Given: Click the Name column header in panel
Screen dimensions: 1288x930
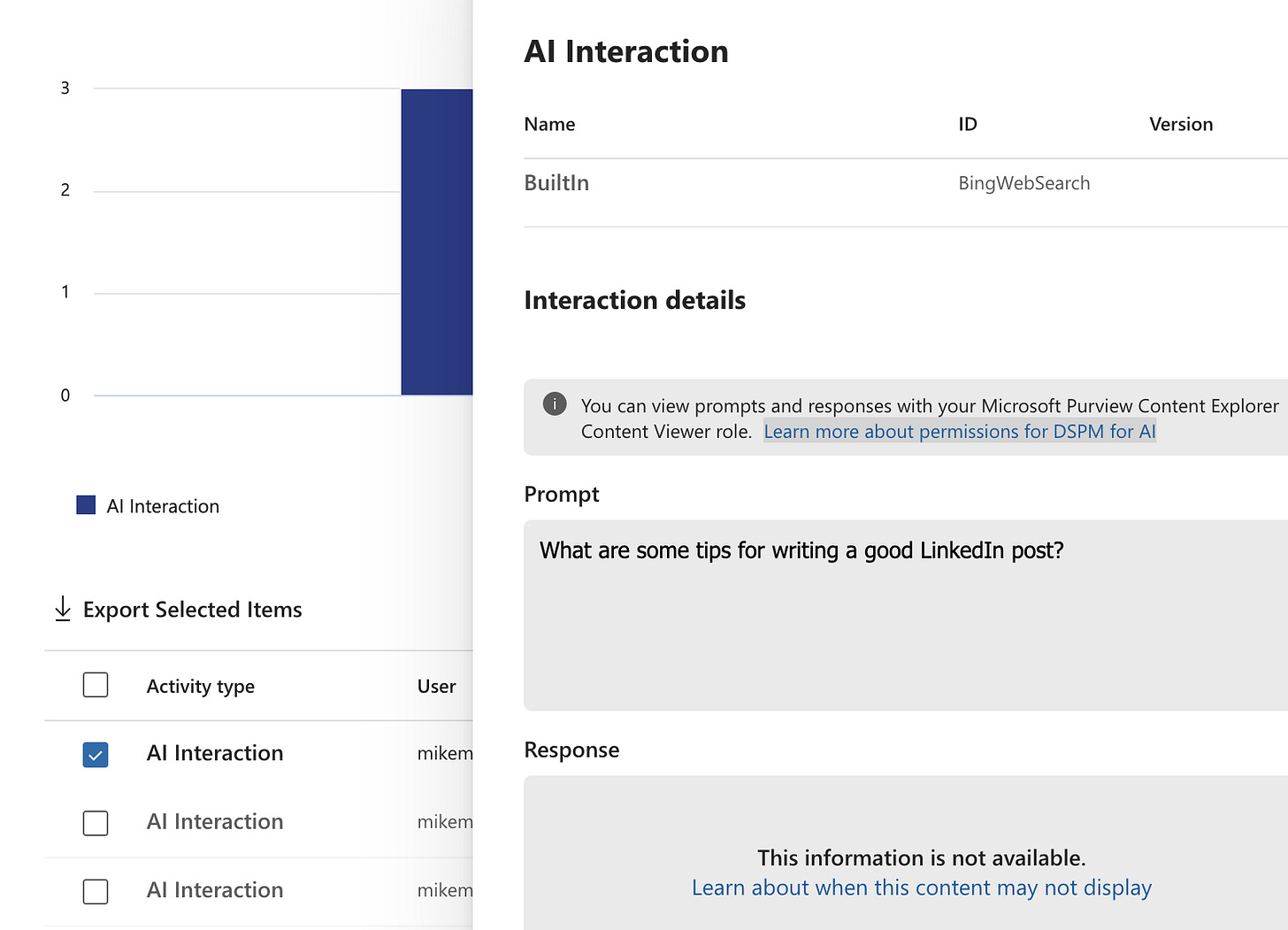Looking at the screenshot, I should pos(549,125).
